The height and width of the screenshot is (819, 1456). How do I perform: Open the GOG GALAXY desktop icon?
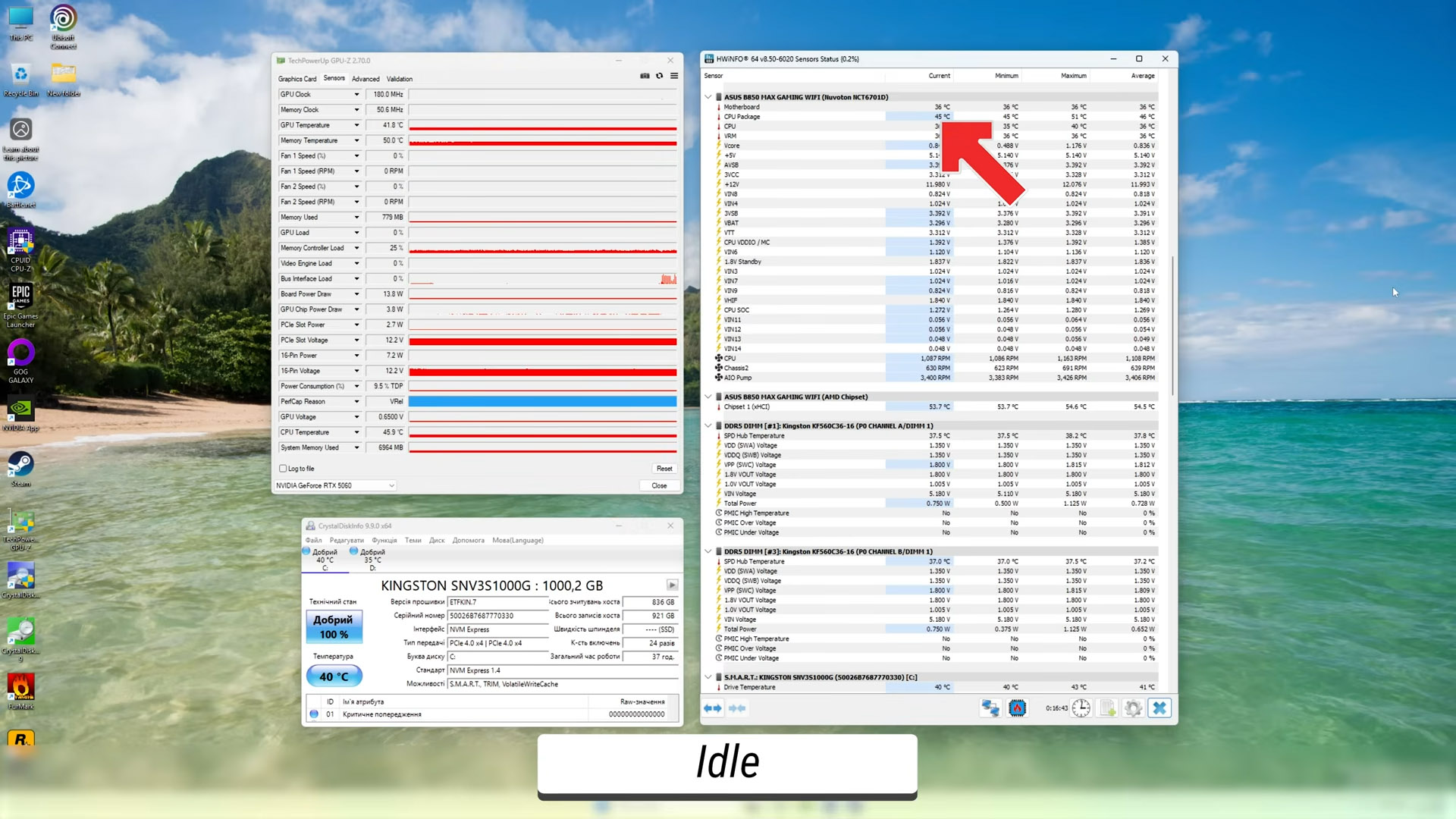click(21, 362)
